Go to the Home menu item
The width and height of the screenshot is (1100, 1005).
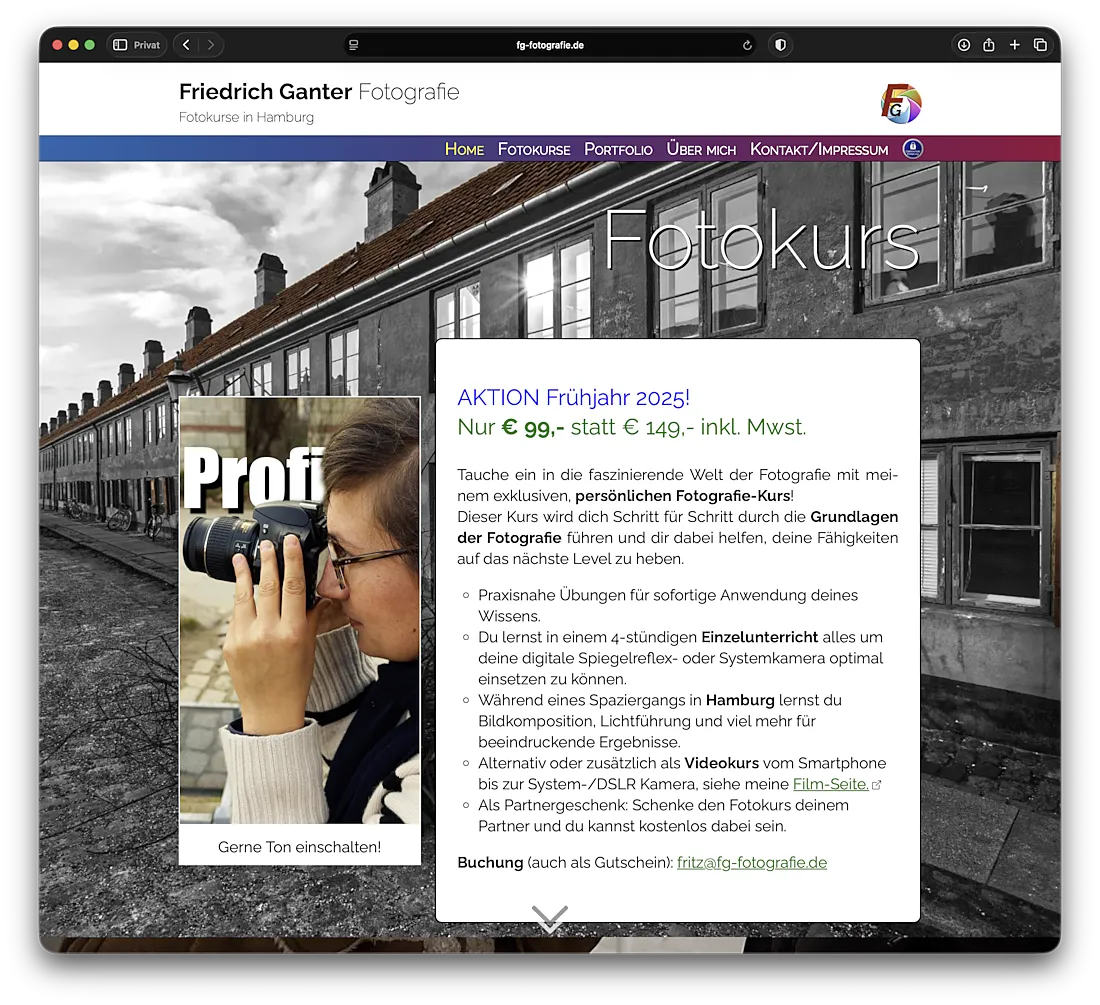pos(464,149)
